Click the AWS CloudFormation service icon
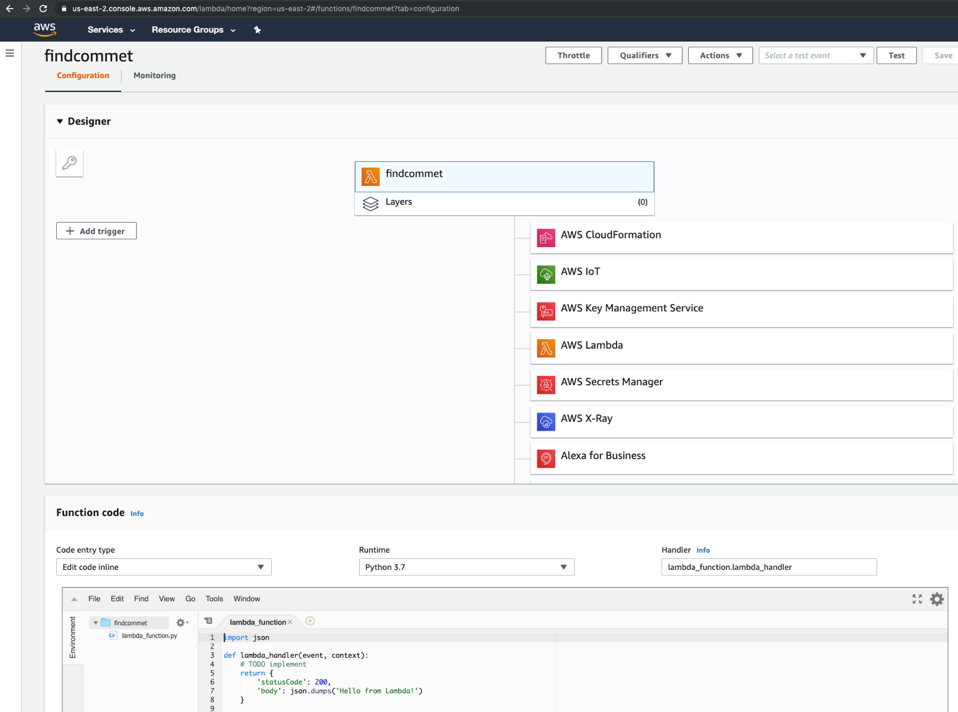958x712 pixels. (x=546, y=237)
